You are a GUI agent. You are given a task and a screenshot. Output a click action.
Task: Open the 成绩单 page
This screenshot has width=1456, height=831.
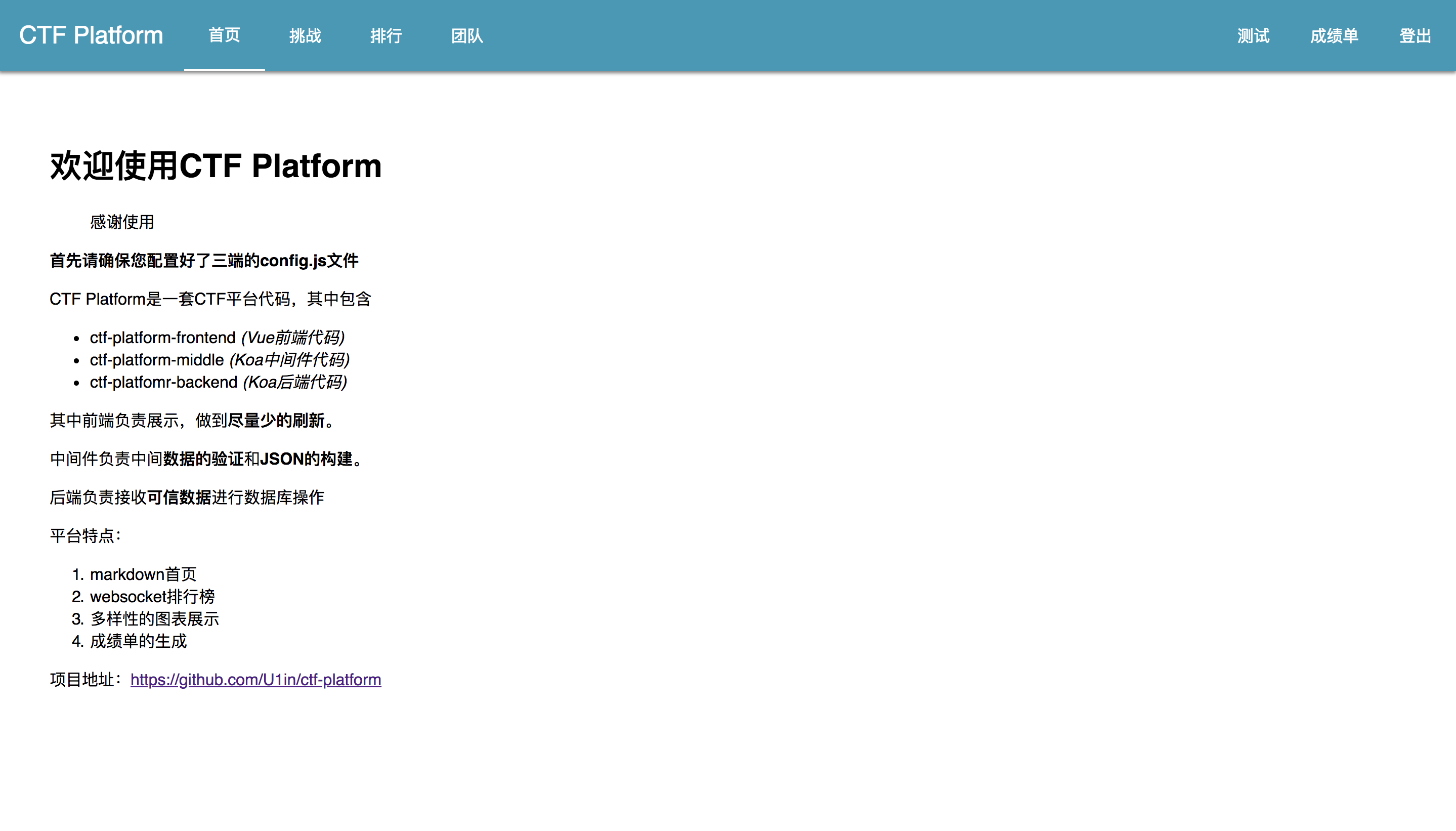coord(1334,36)
